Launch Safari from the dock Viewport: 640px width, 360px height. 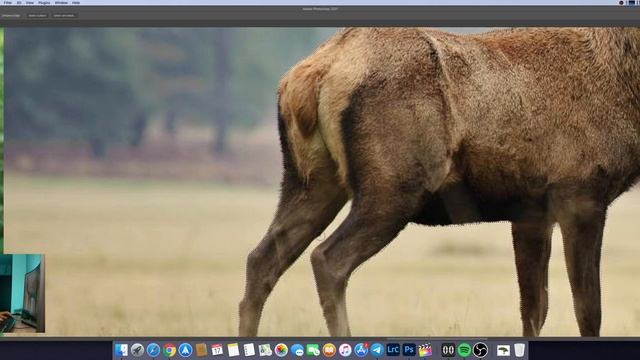click(153, 350)
